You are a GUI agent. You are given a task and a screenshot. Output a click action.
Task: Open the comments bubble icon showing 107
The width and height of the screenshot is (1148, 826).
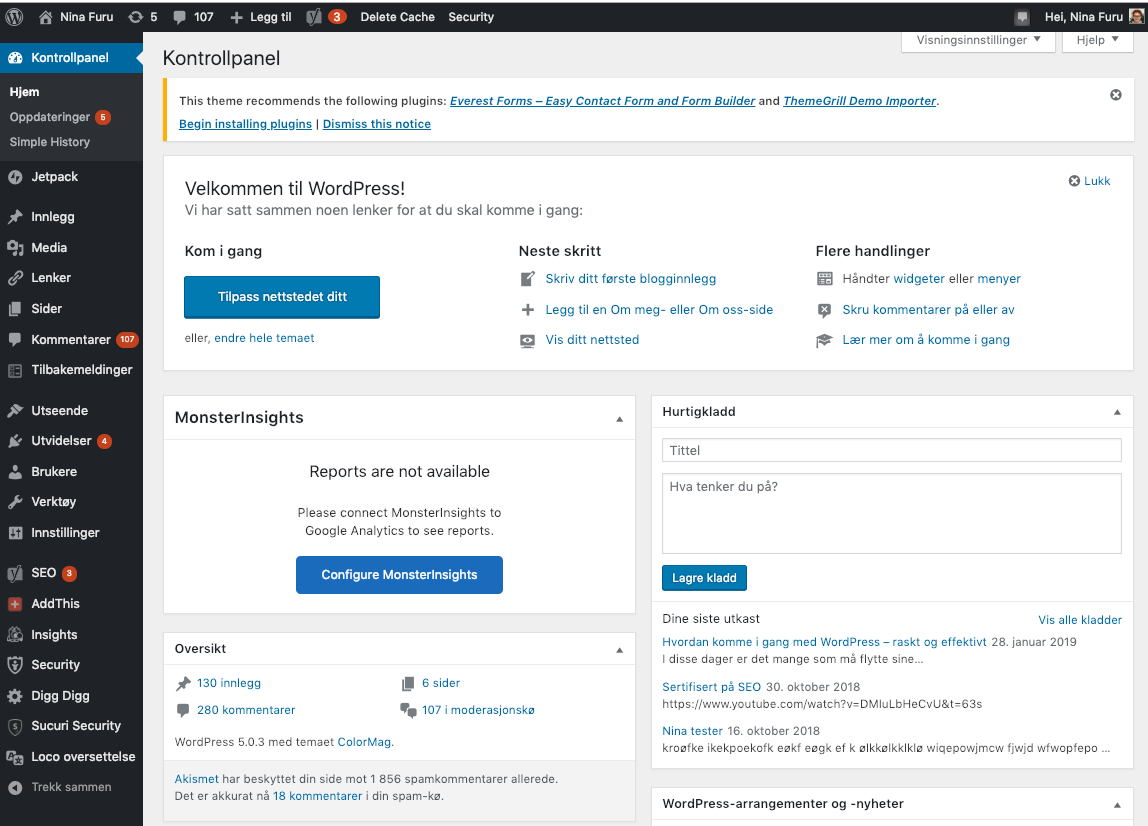(x=179, y=17)
